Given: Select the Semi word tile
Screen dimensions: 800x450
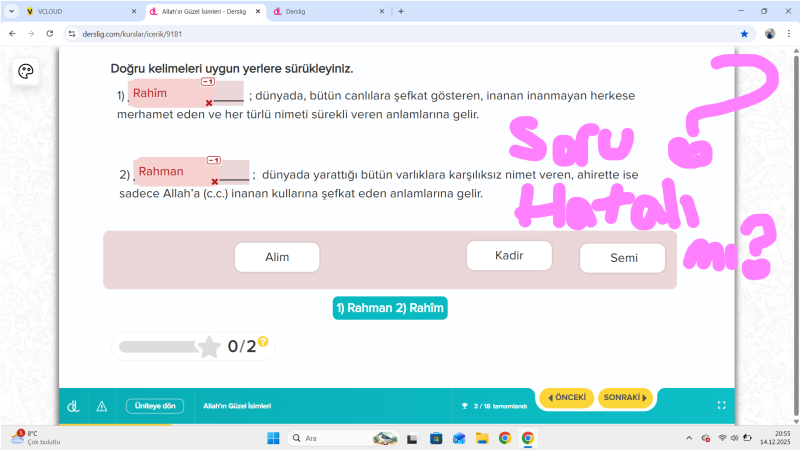Looking at the screenshot, I should click(623, 258).
